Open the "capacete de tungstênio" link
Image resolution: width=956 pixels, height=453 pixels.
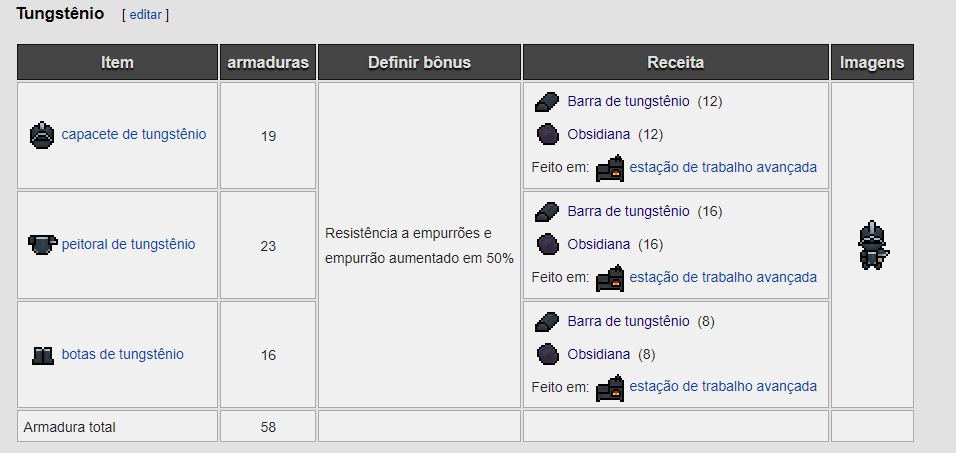[134, 134]
